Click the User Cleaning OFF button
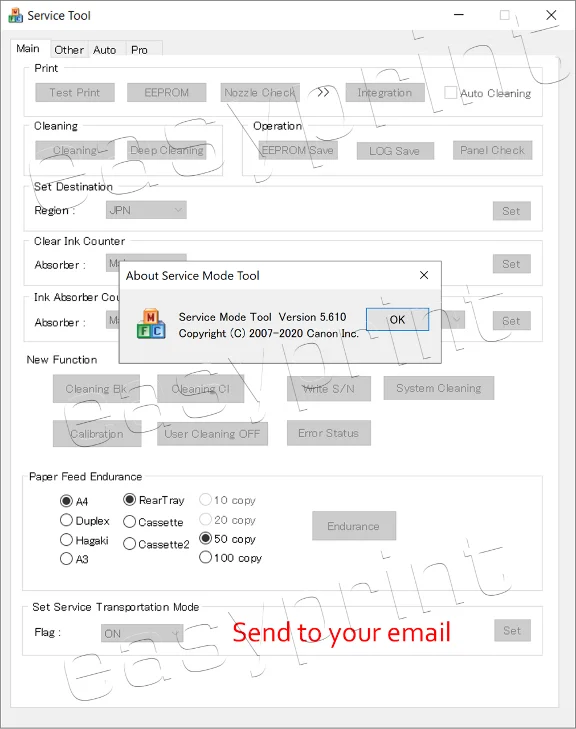The image size is (576, 729). point(212,434)
